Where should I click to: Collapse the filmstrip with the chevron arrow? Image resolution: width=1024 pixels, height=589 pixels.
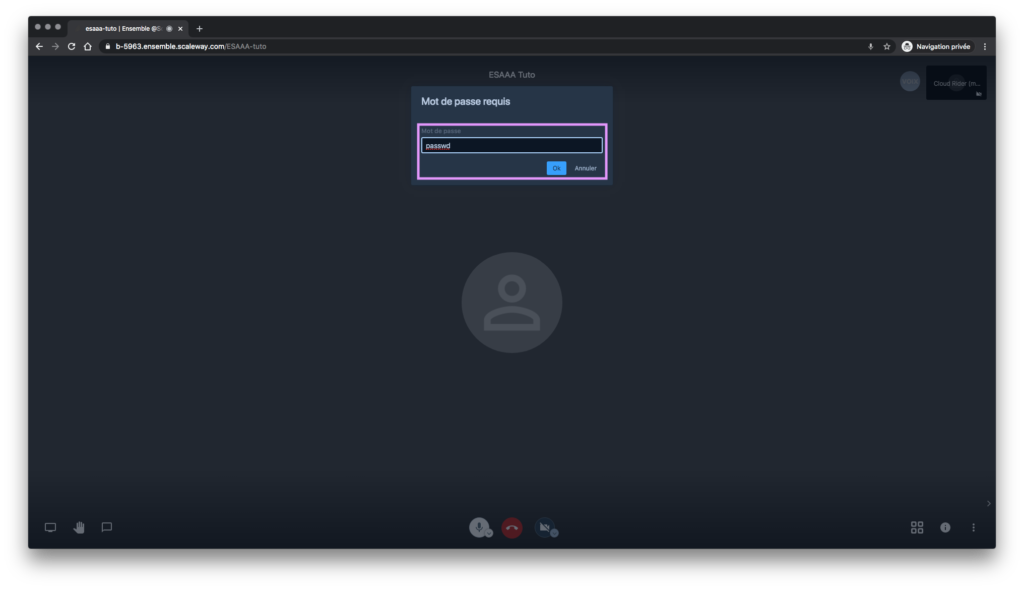[x=989, y=503]
